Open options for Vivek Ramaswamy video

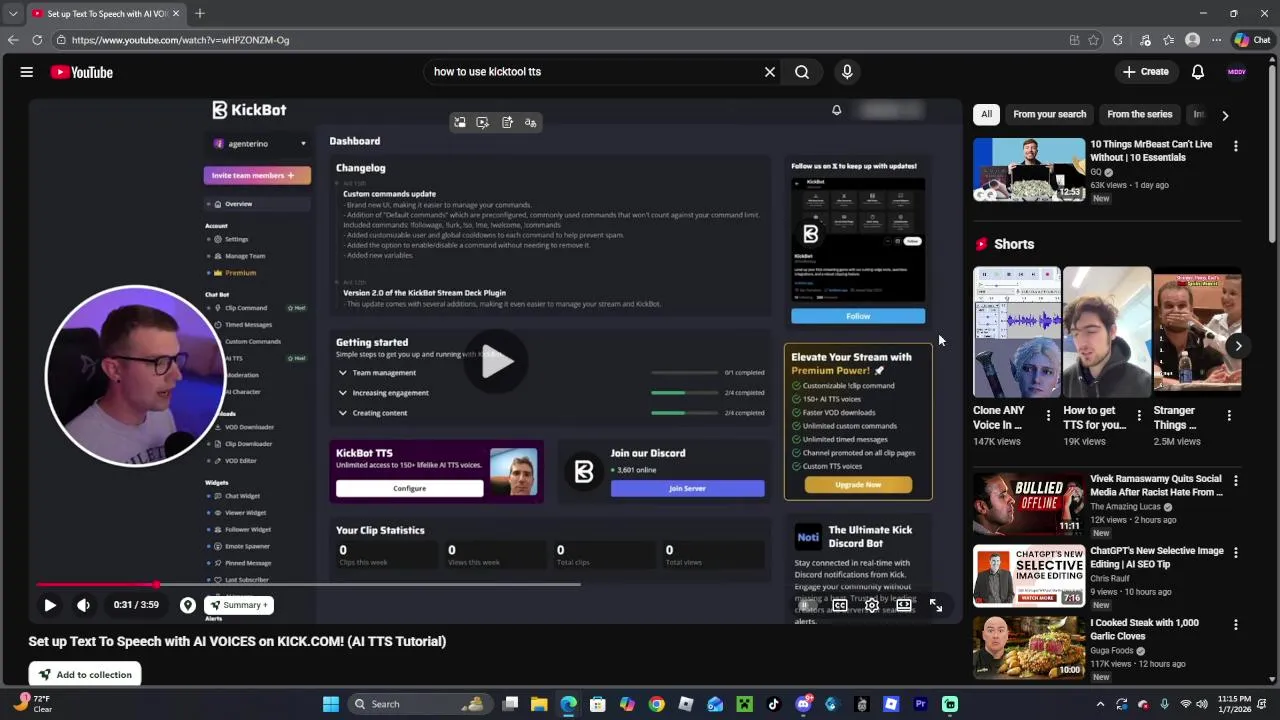pos(1236,481)
